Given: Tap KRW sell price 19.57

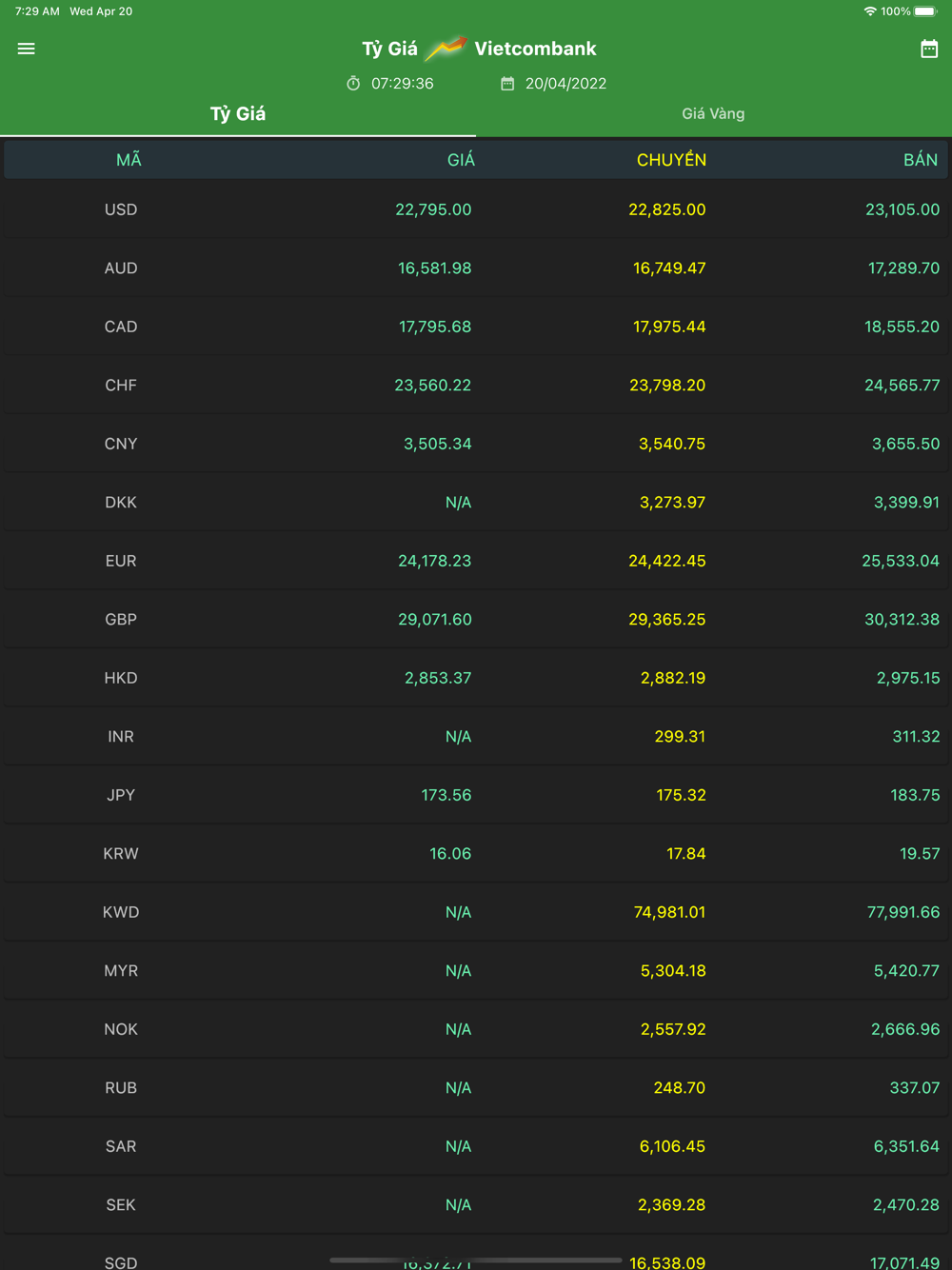Looking at the screenshot, I should (920, 854).
